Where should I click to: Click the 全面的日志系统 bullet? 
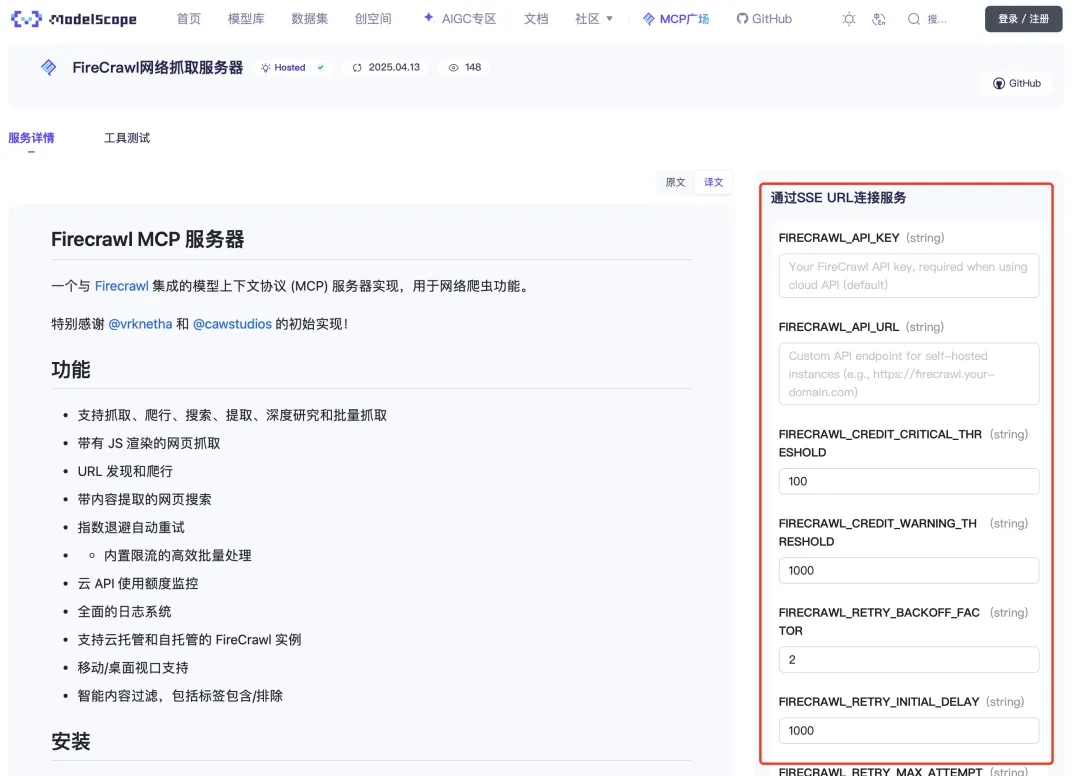coord(124,611)
